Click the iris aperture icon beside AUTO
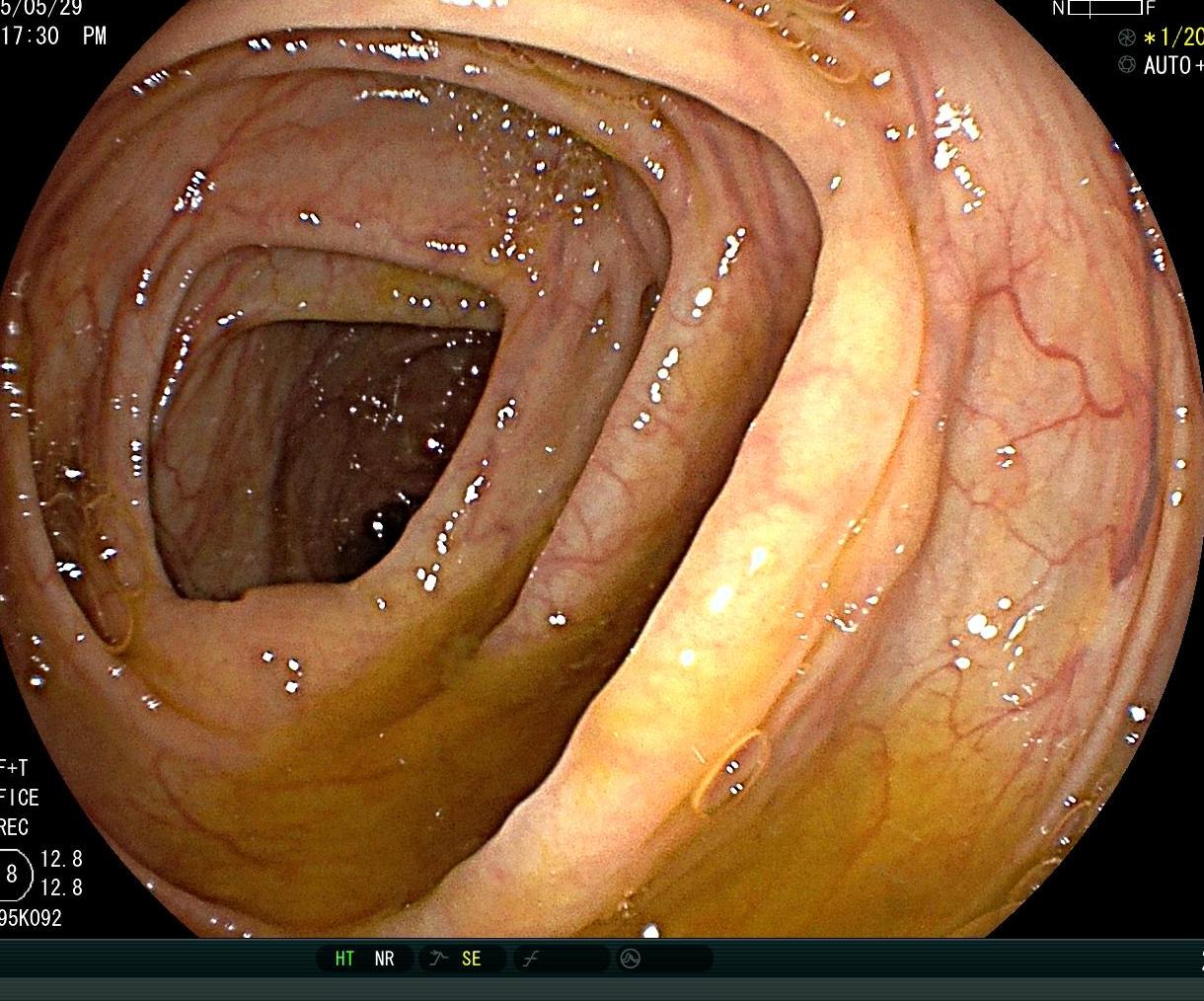Screen dimensions: 1204x1001 tap(1126, 65)
